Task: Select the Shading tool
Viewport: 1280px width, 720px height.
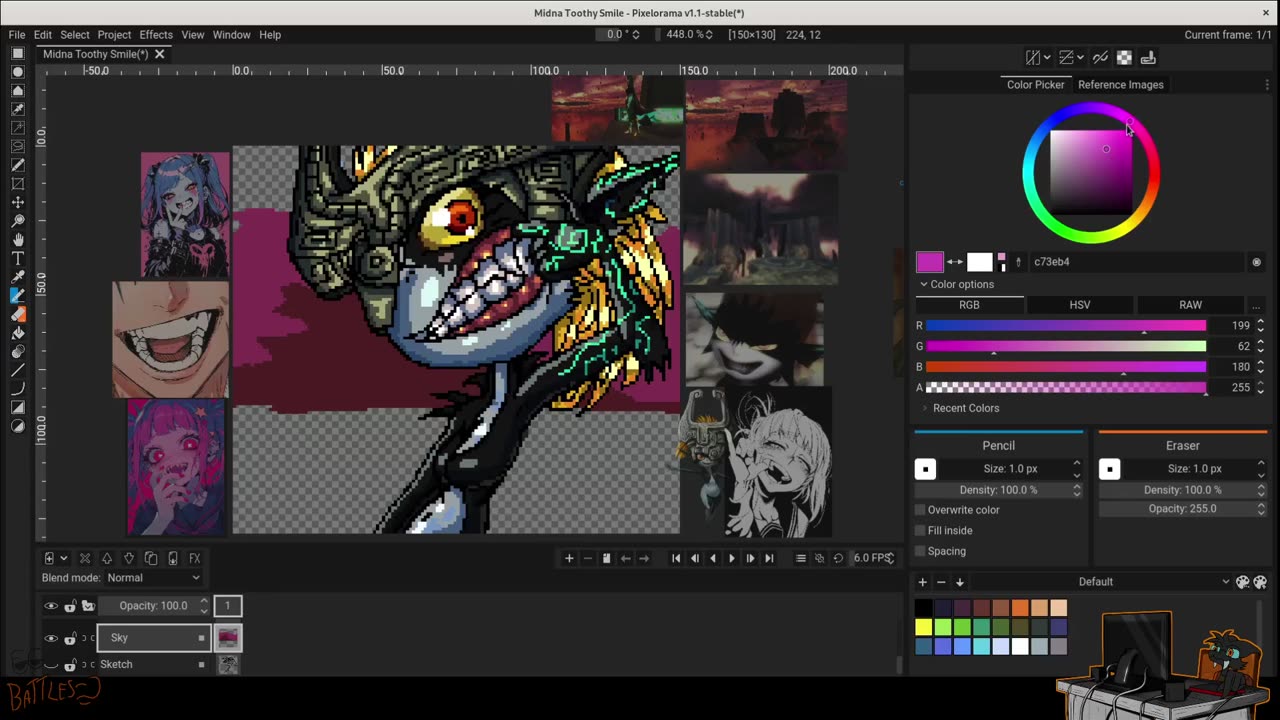Action: click(x=18, y=352)
